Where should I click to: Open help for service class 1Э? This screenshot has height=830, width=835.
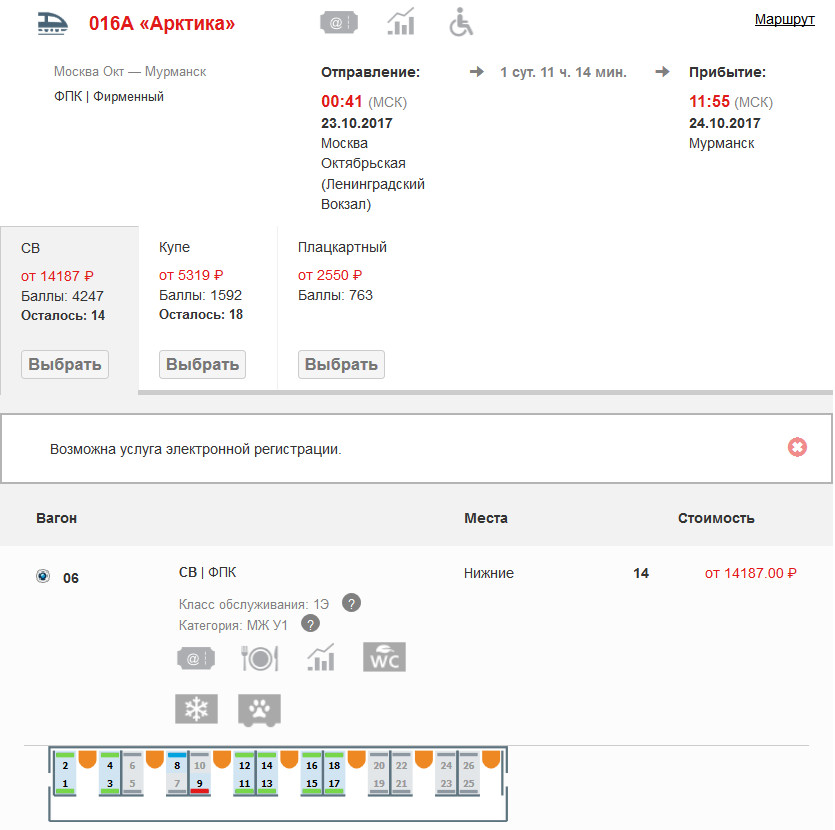pyautogui.click(x=351, y=602)
